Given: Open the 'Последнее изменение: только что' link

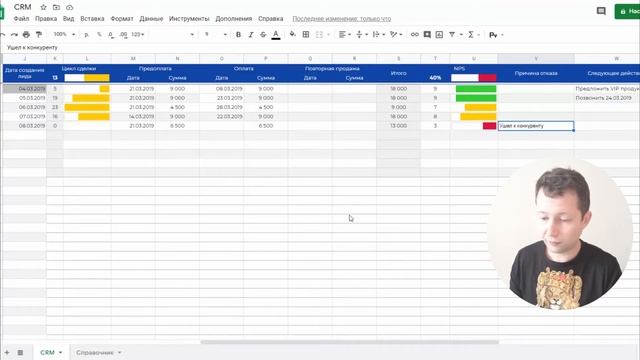Looking at the screenshot, I should pos(342,19).
